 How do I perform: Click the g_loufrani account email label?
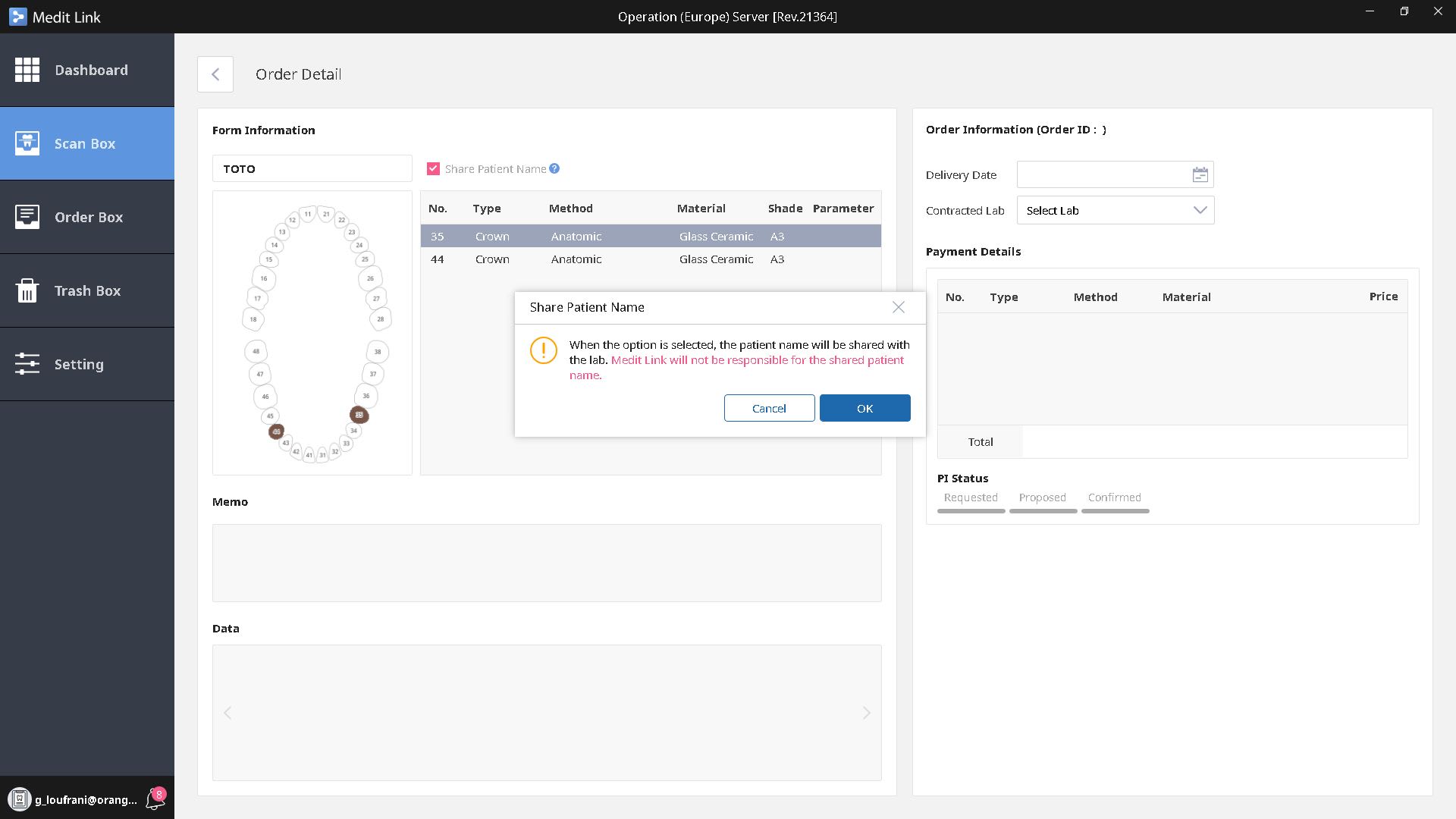click(86, 800)
